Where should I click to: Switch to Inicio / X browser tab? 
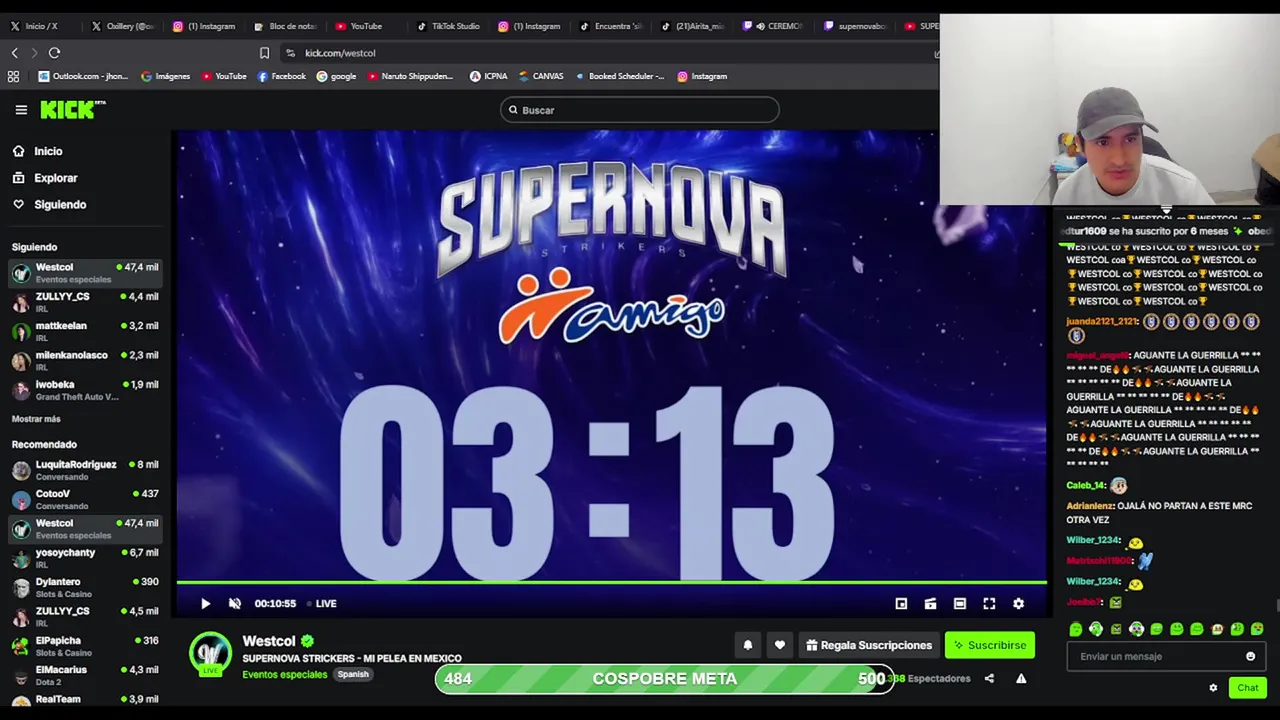click(40, 26)
